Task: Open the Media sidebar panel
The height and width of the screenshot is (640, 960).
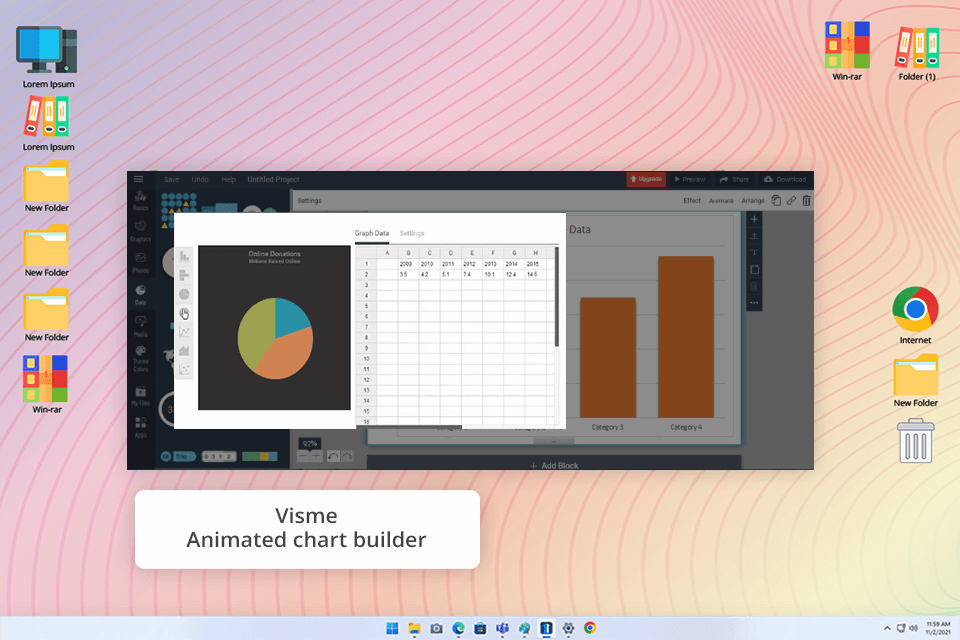Action: click(140, 326)
